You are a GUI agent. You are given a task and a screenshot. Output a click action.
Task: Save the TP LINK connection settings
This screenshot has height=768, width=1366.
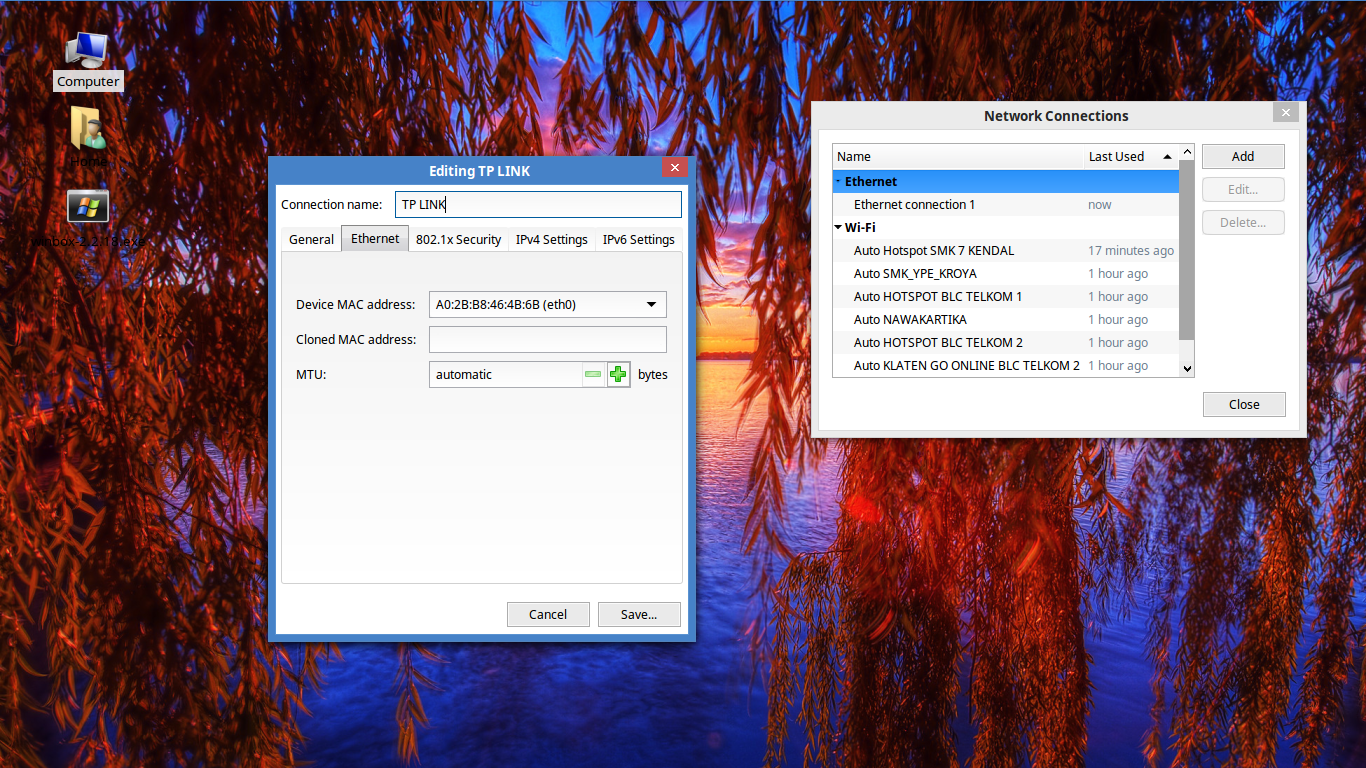point(639,614)
